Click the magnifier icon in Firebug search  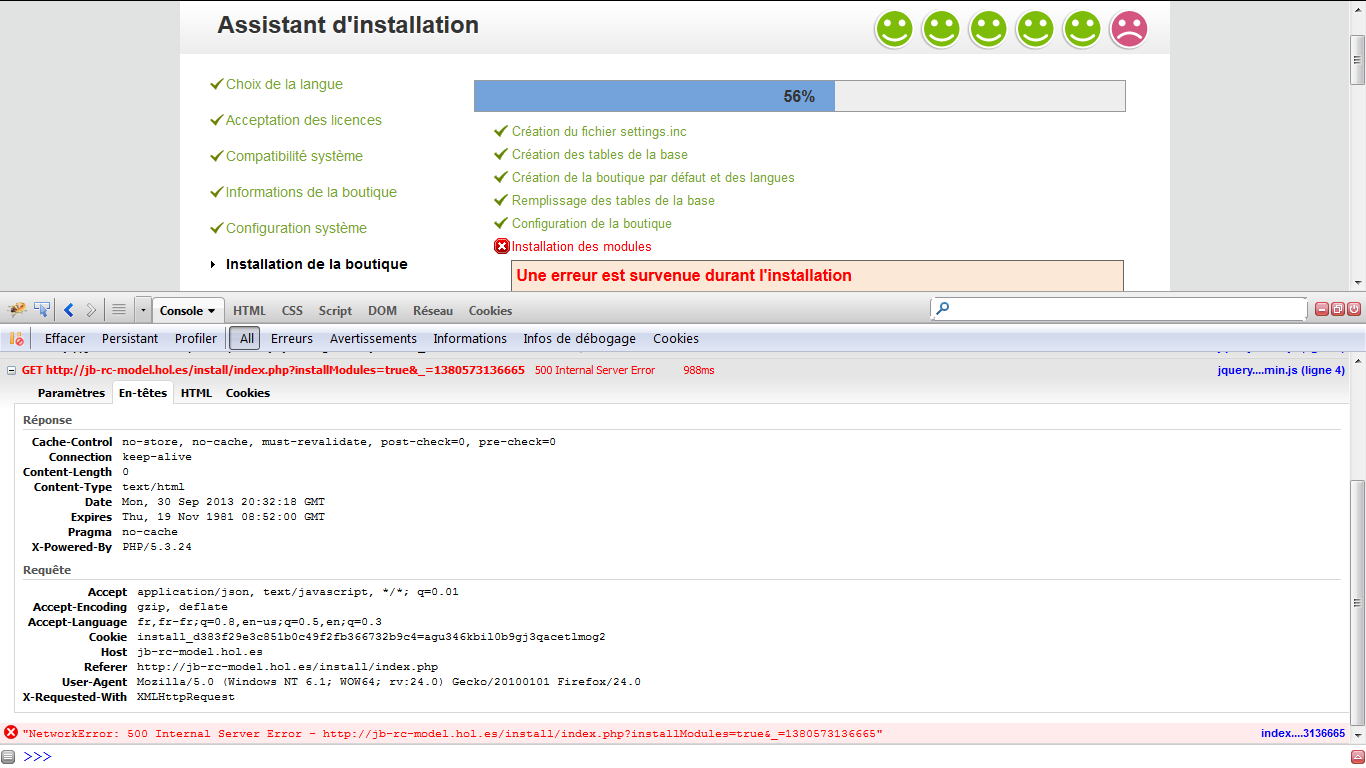[943, 310]
